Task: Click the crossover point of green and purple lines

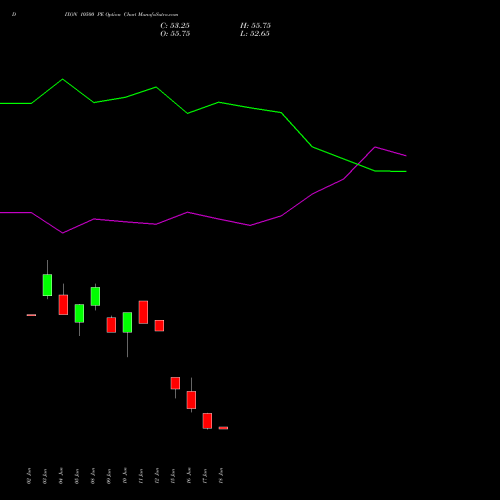Action: coord(358,164)
